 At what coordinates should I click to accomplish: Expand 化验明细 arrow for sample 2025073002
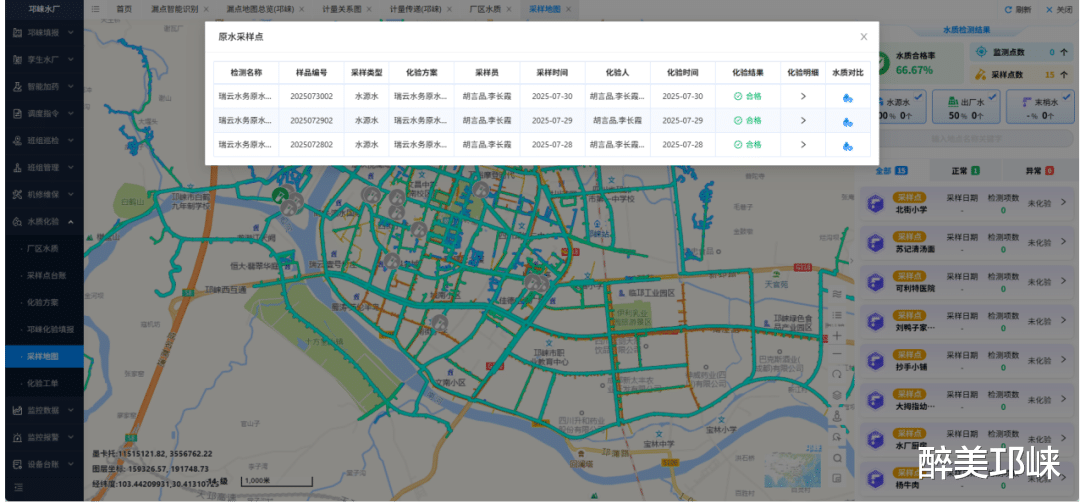(x=803, y=96)
